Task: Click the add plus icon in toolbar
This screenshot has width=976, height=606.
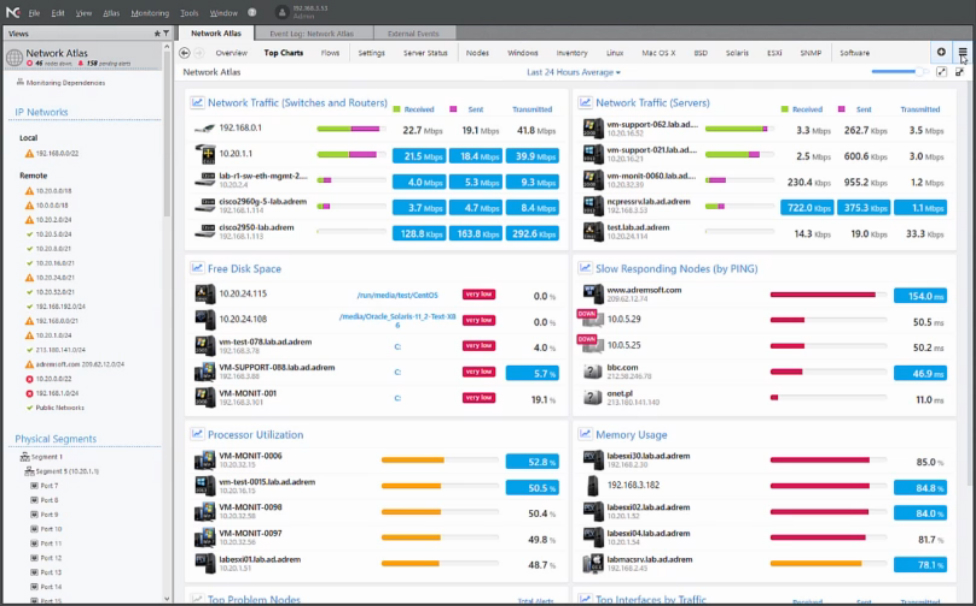Action: pos(941,52)
